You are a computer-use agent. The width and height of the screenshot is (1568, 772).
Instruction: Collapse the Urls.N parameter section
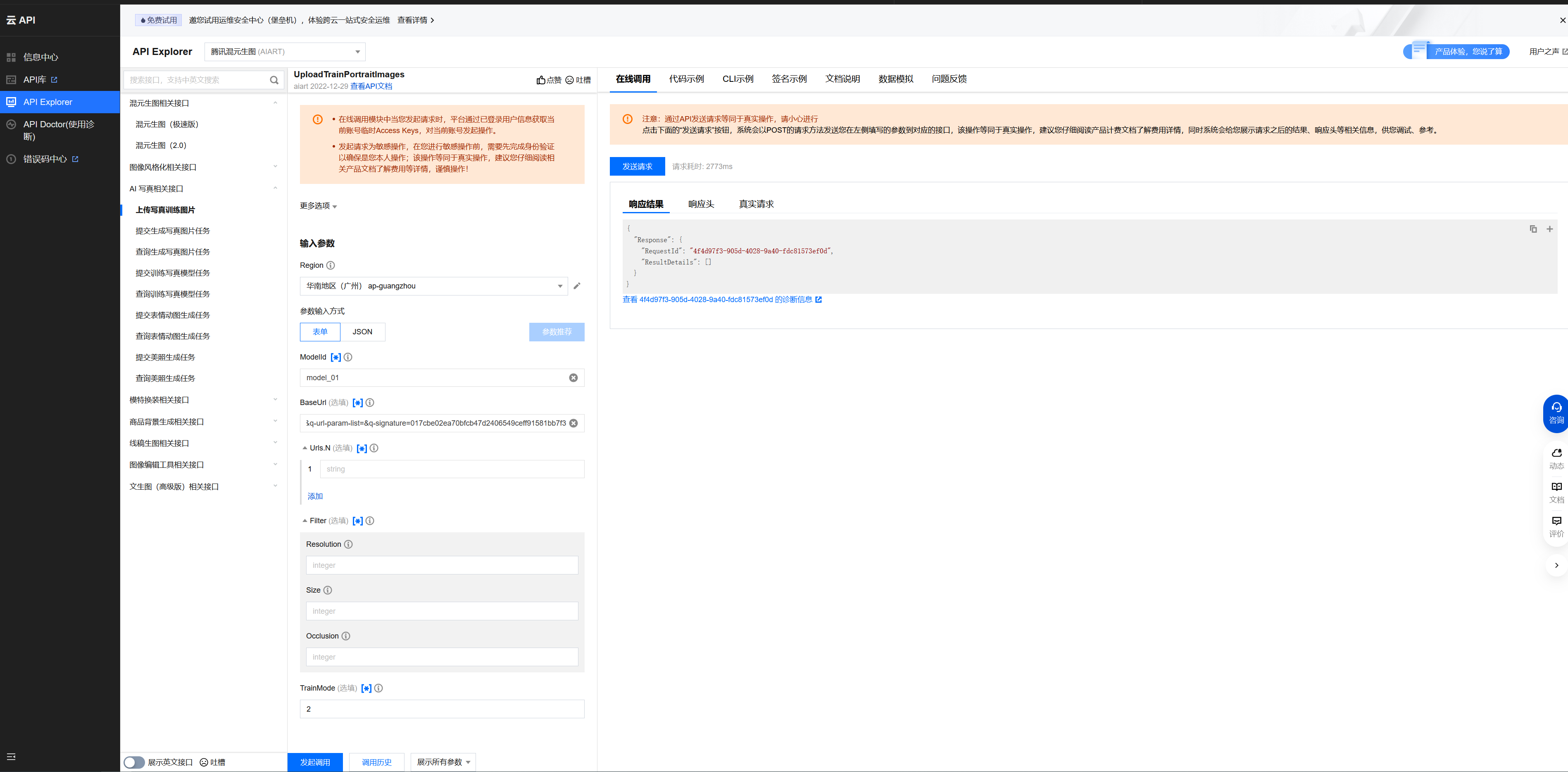(x=305, y=448)
